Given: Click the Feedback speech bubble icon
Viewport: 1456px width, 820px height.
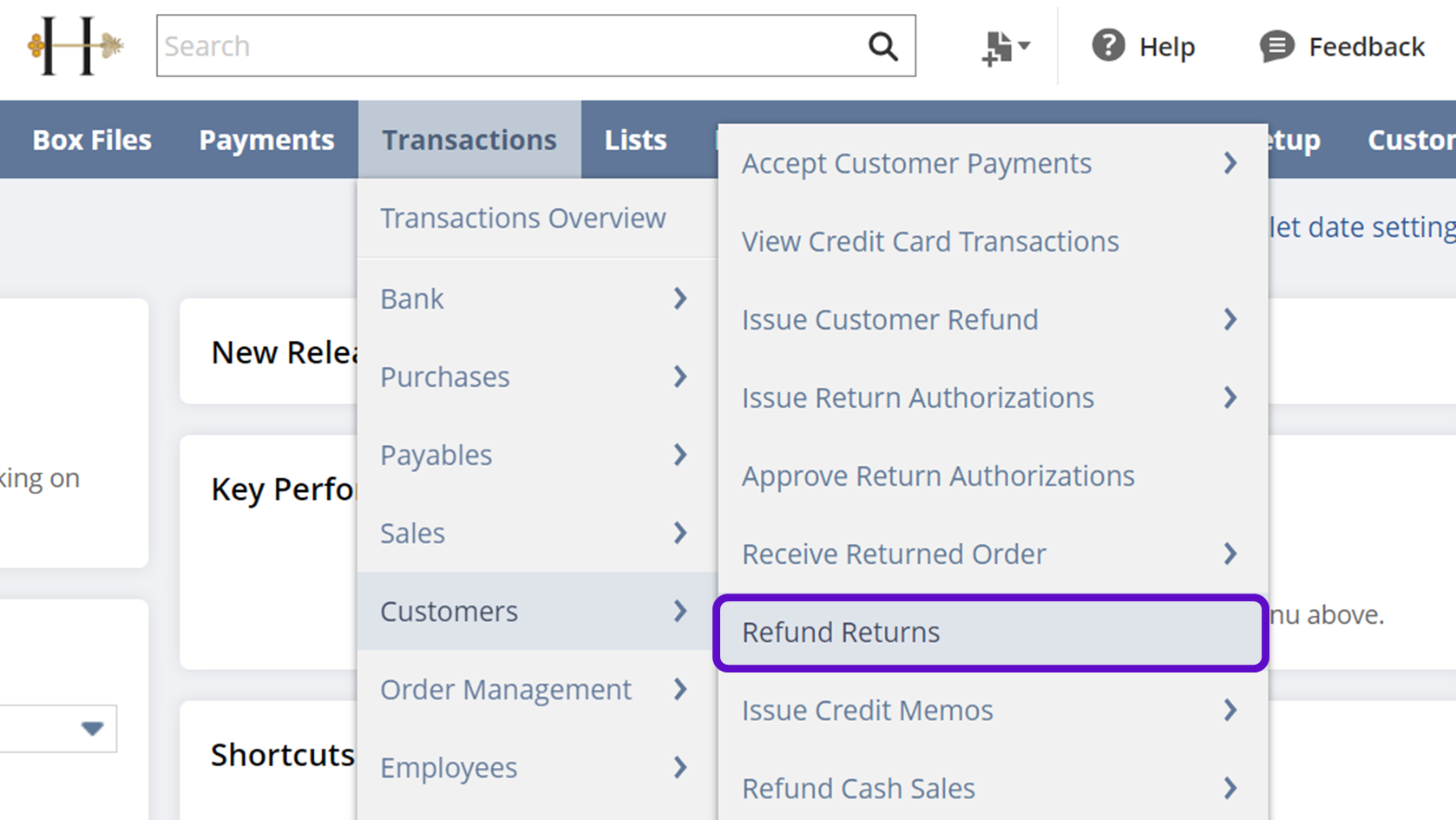Looking at the screenshot, I should (x=1276, y=46).
